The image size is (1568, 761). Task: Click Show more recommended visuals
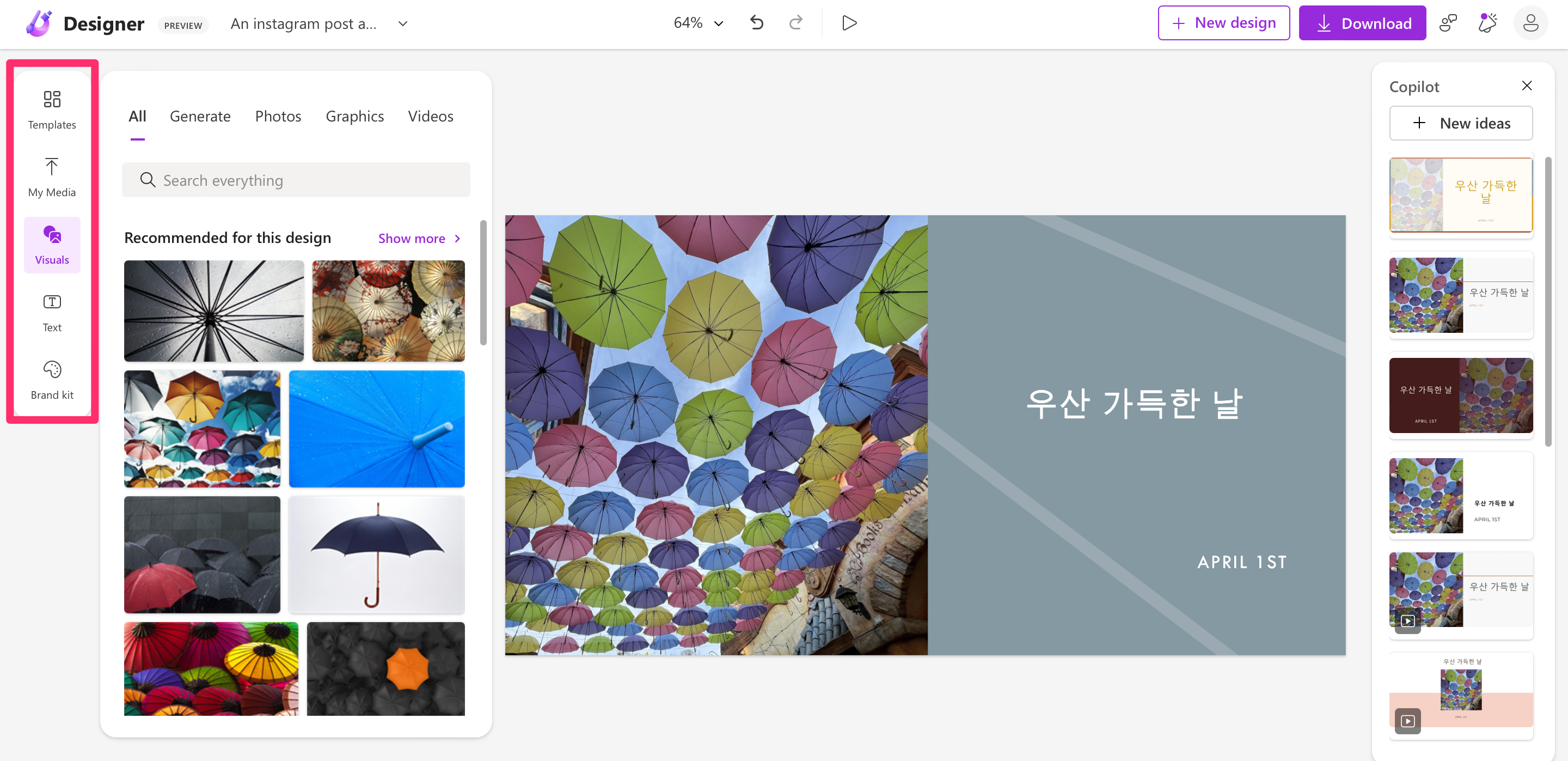point(419,238)
